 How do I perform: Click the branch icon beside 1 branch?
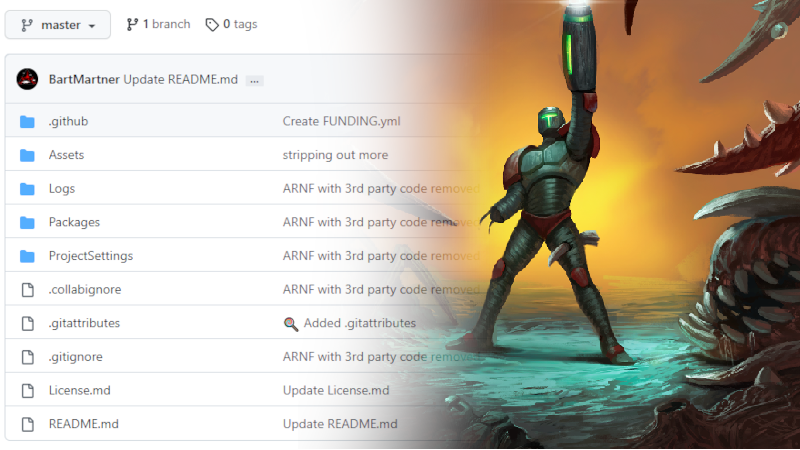(x=132, y=24)
